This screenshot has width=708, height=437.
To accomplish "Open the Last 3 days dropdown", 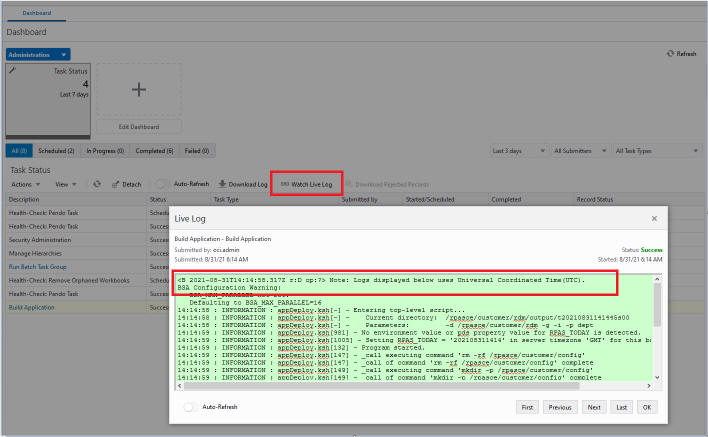I will click(518, 151).
